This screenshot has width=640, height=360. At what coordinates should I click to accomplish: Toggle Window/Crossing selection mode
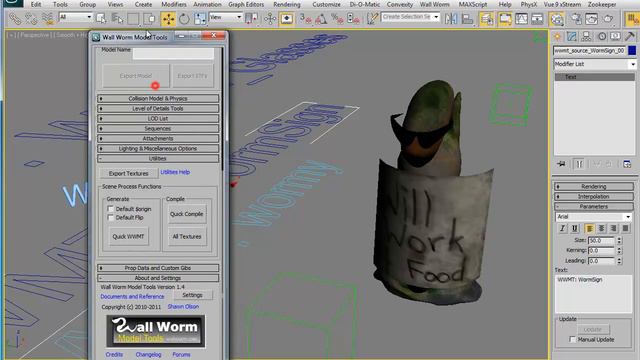pos(150,19)
